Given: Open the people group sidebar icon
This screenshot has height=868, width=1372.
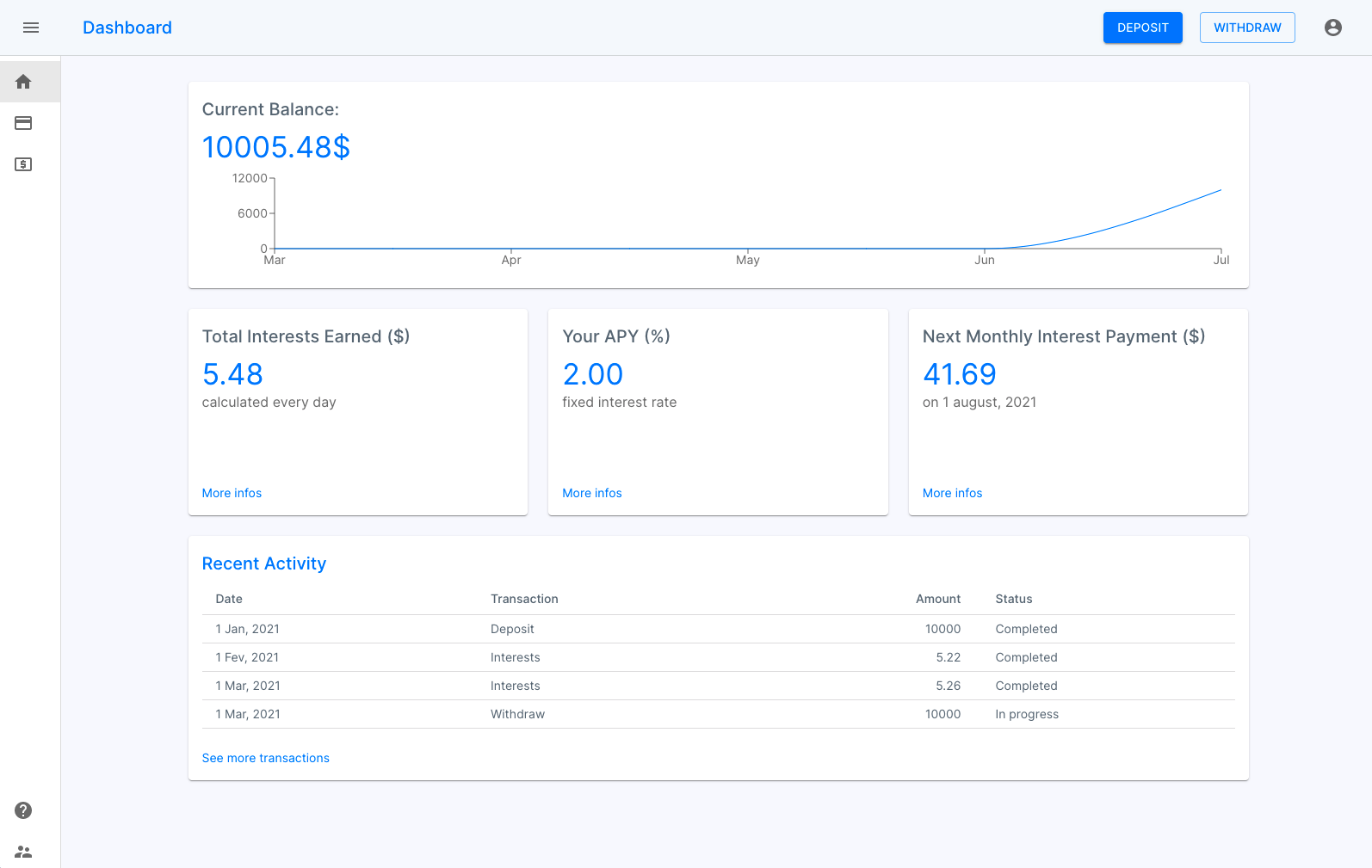Looking at the screenshot, I should 23,852.
